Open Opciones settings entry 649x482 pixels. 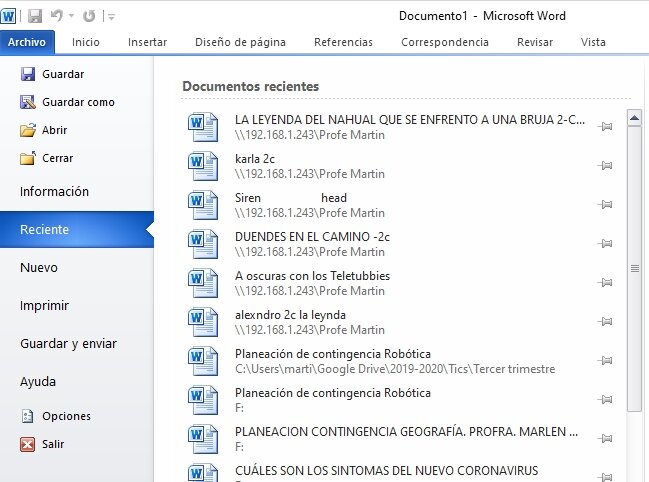[x=66, y=416]
